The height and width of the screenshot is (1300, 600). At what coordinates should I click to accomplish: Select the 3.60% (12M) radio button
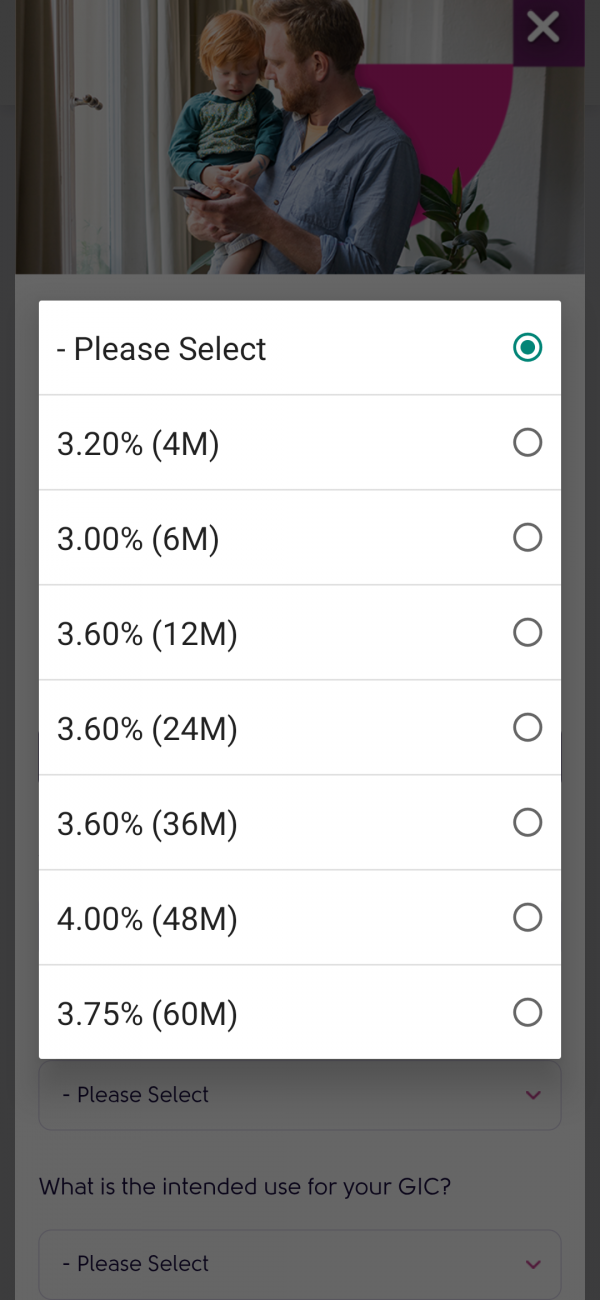(527, 632)
